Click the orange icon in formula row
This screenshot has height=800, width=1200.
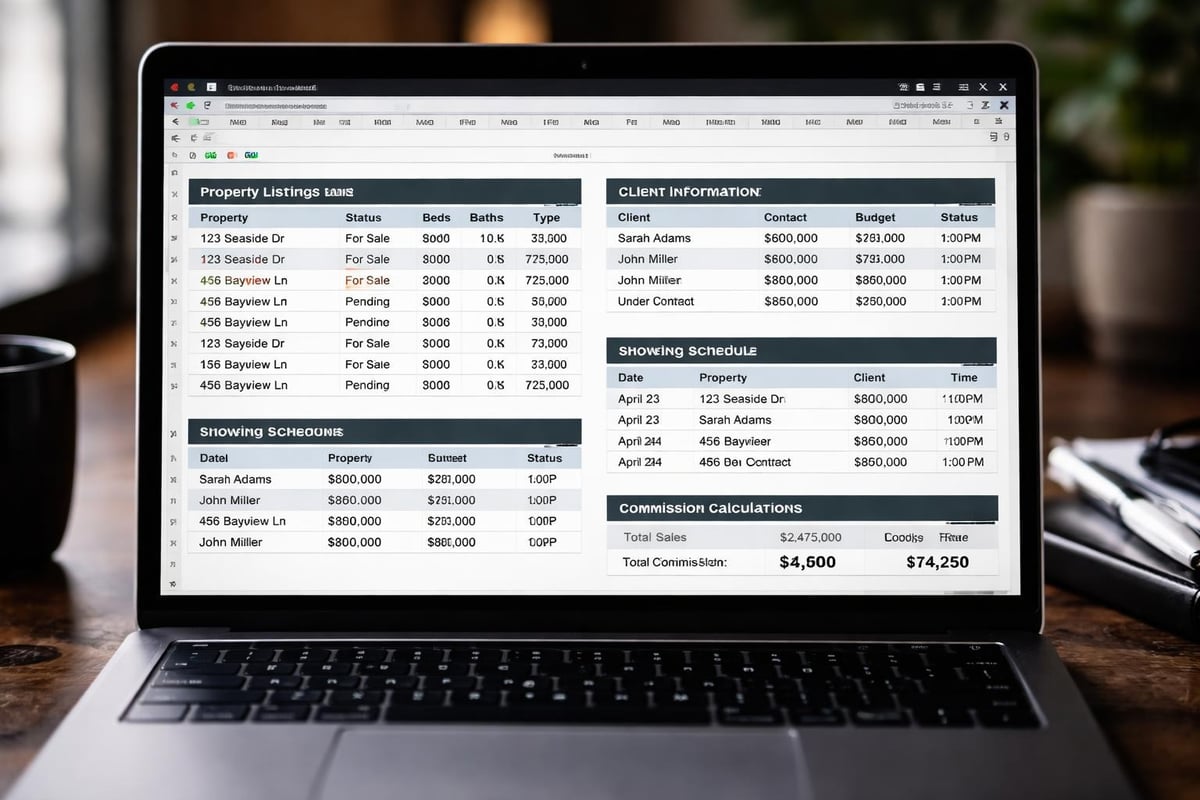(231, 155)
